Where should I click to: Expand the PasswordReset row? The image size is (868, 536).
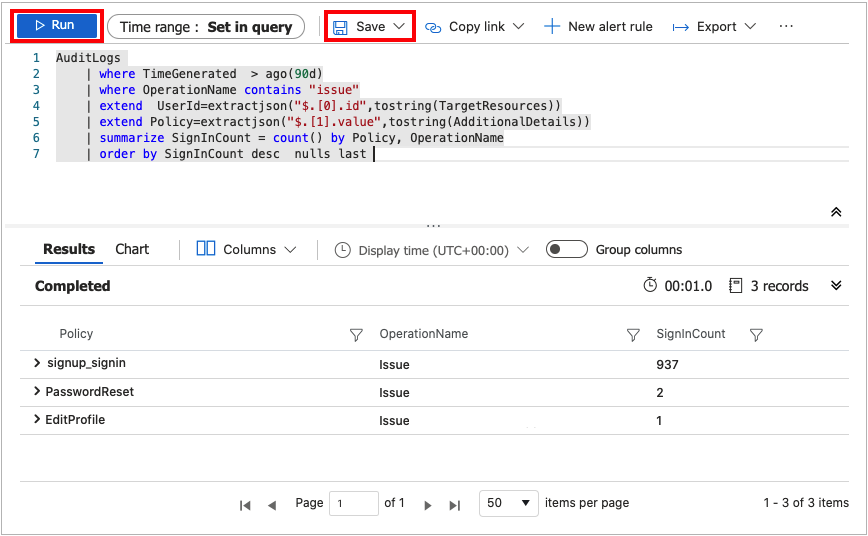38,392
